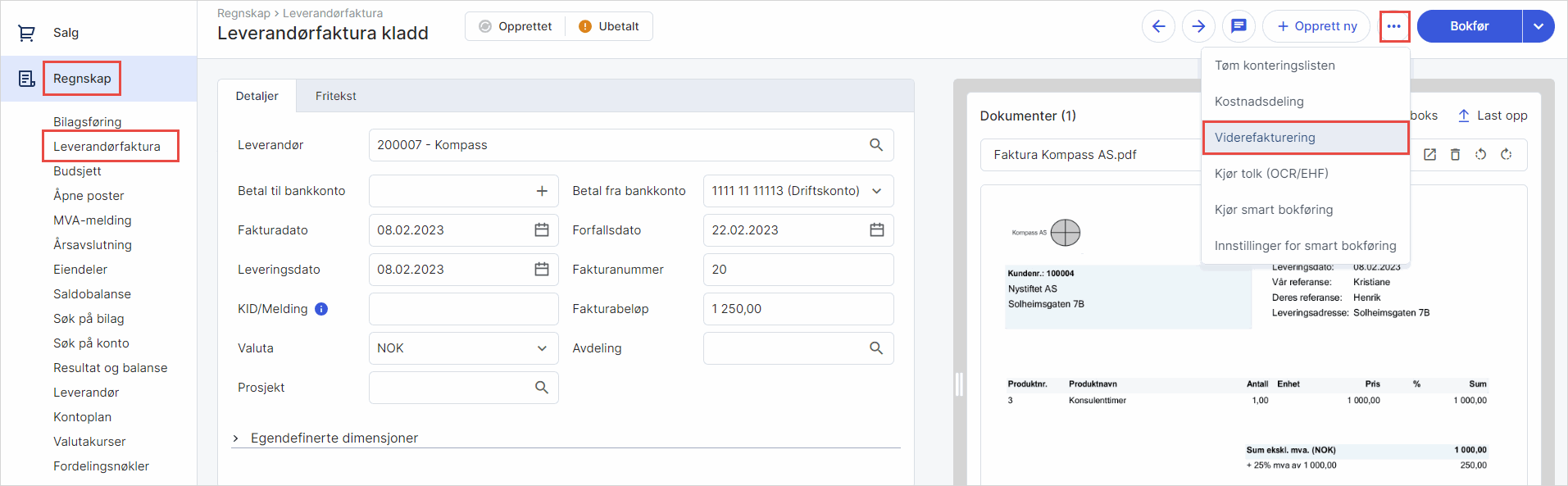Click the three-dots more actions button
Screen dimensions: 1568x486
click(x=1393, y=26)
